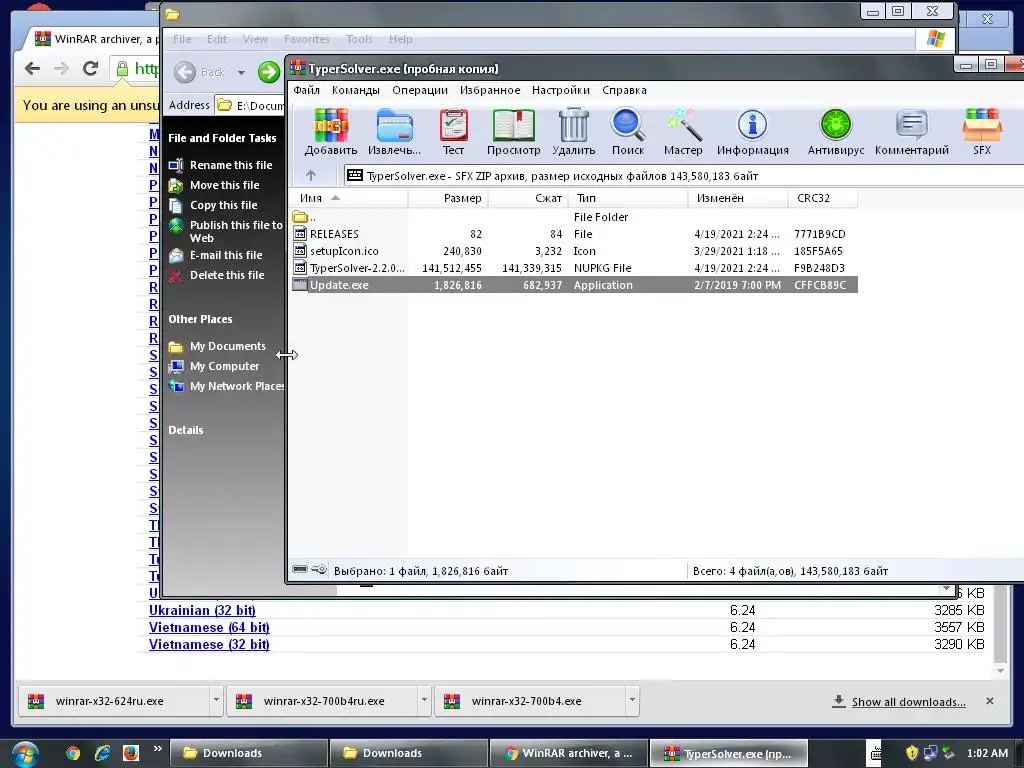Sort by Изменён column header

click(738, 198)
